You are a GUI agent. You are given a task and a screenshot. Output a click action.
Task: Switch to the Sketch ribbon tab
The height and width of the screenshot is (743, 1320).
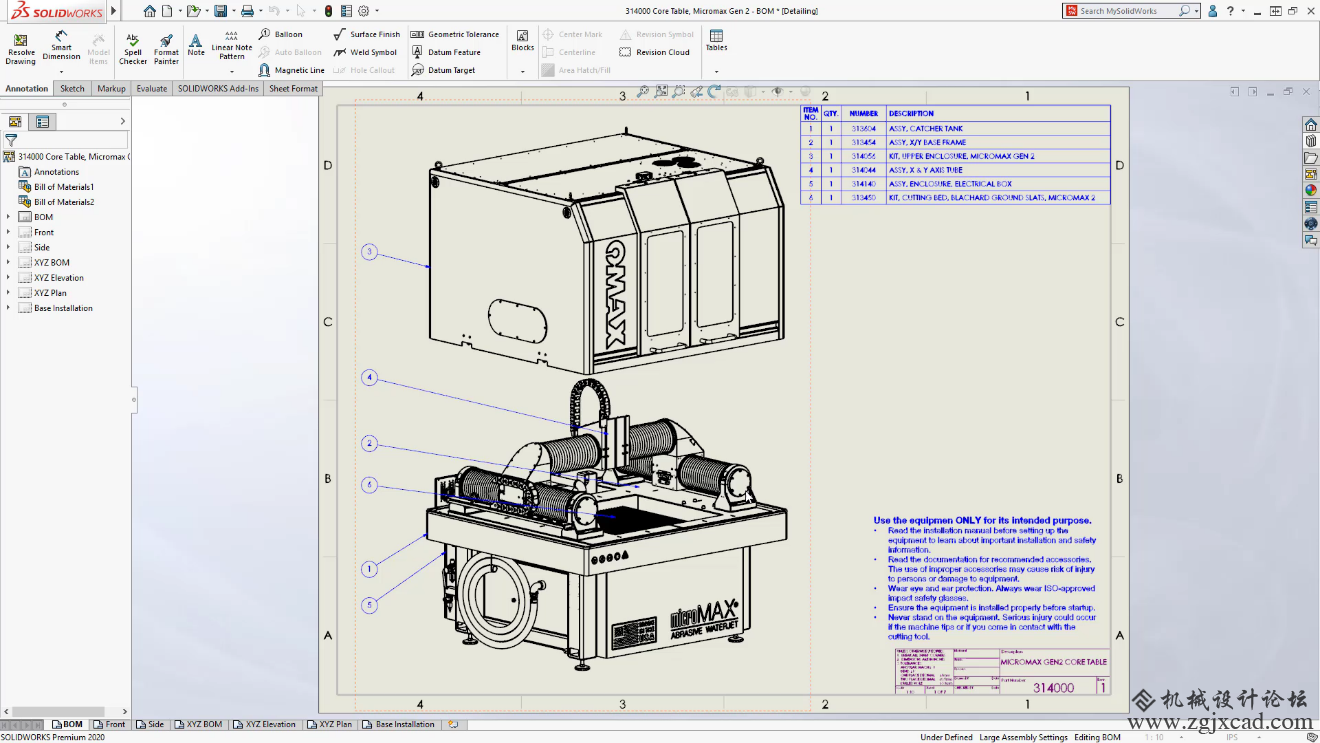coord(72,88)
